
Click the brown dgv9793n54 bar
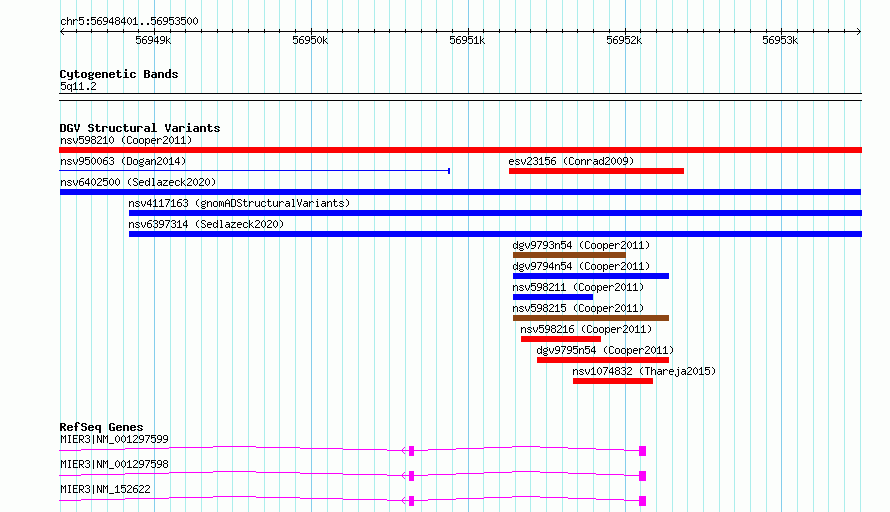569,255
